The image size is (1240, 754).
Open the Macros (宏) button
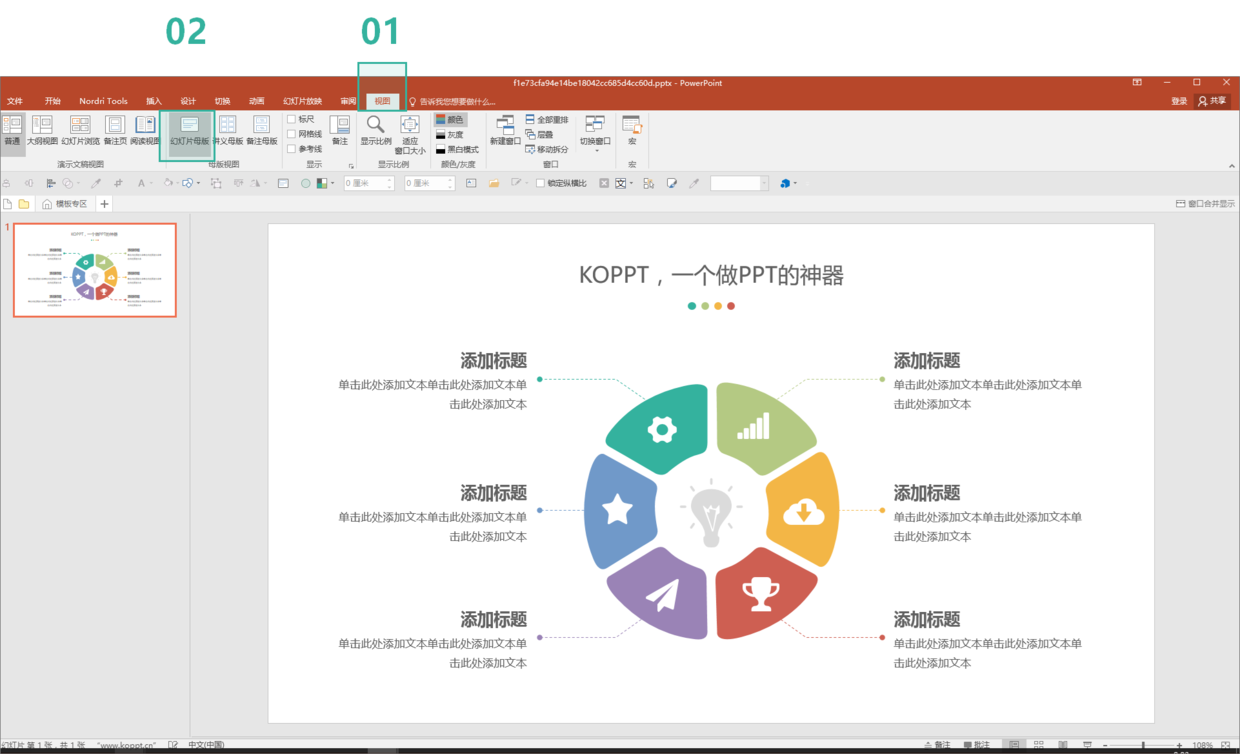click(631, 131)
